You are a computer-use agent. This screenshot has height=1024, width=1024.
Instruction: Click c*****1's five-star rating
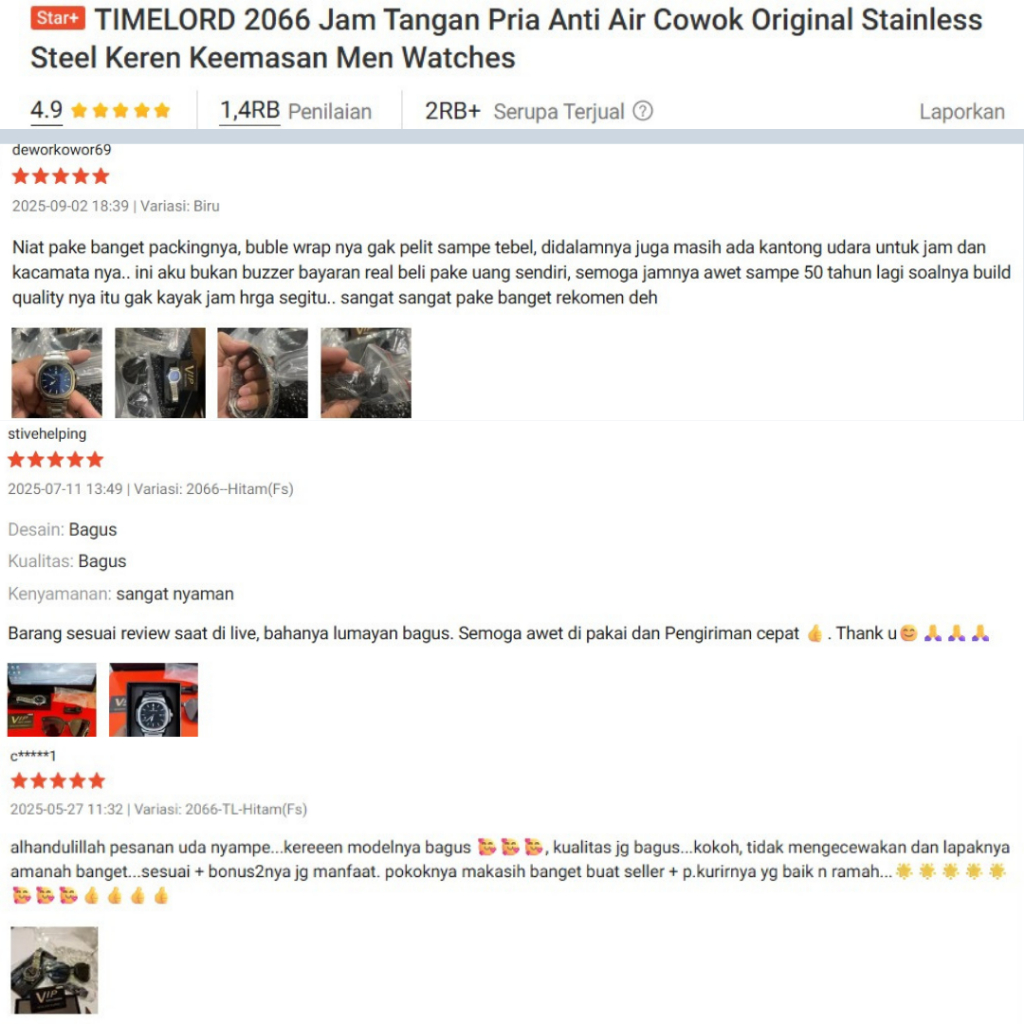click(x=58, y=780)
